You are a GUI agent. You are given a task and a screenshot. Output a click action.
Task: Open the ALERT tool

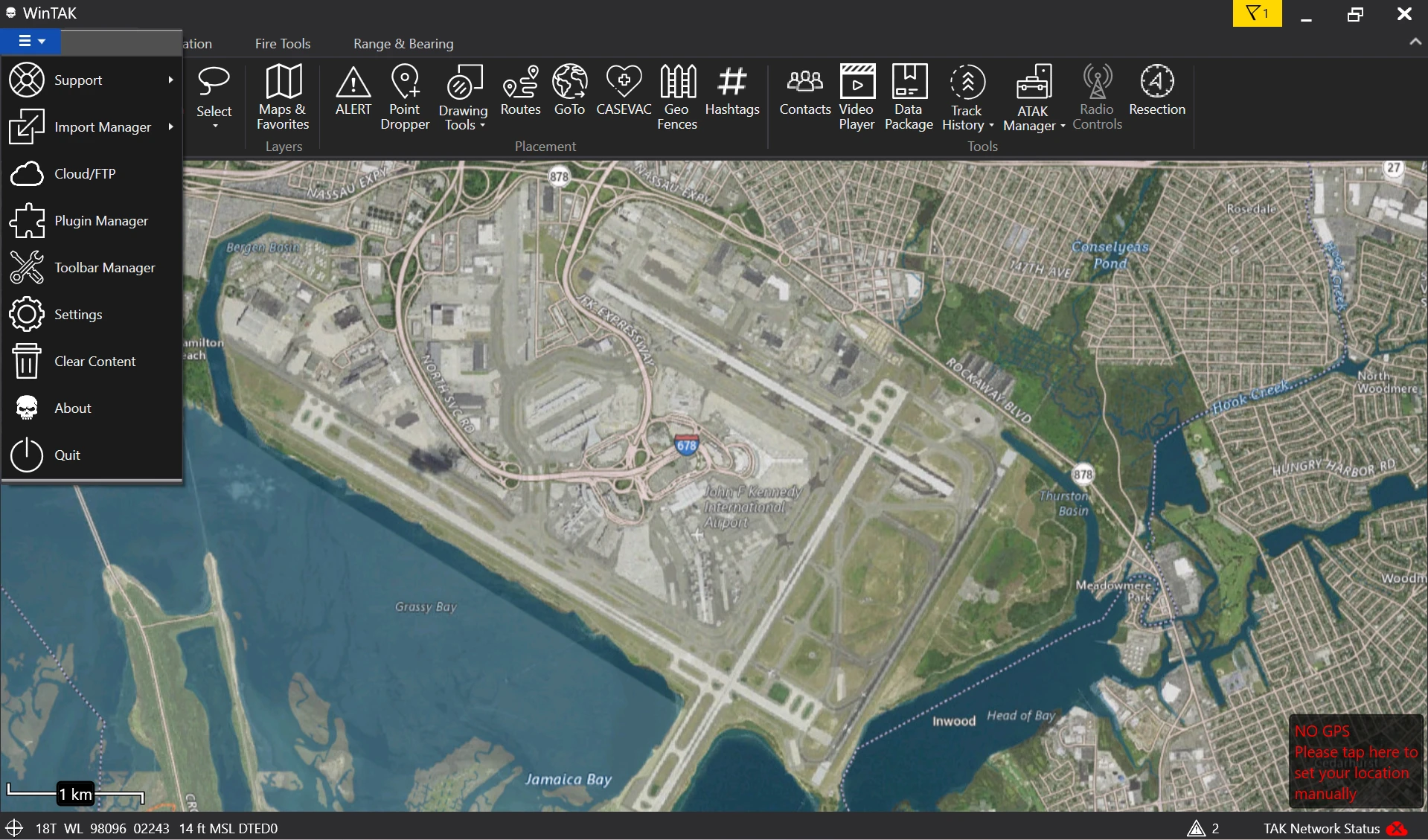(353, 91)
